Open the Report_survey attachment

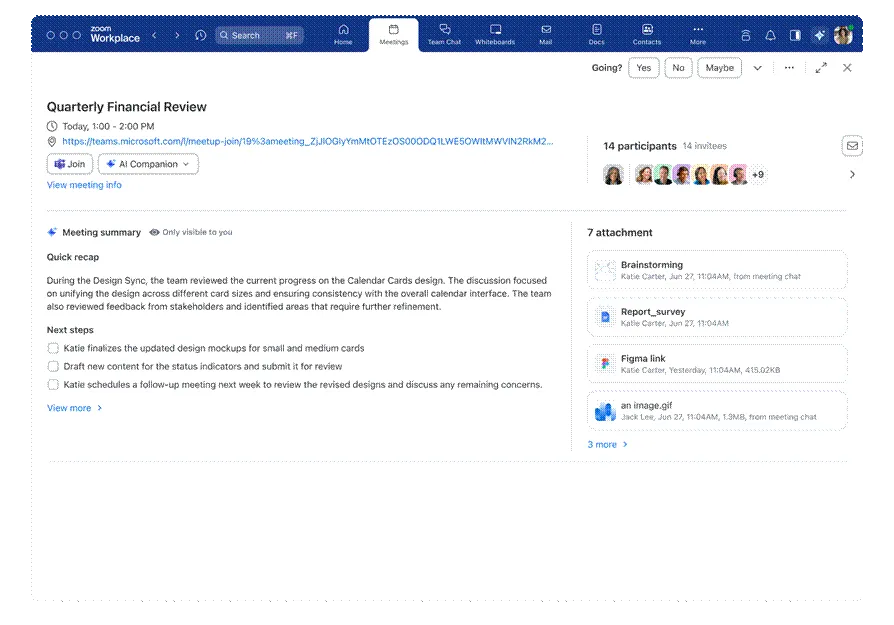pos(717,316)
